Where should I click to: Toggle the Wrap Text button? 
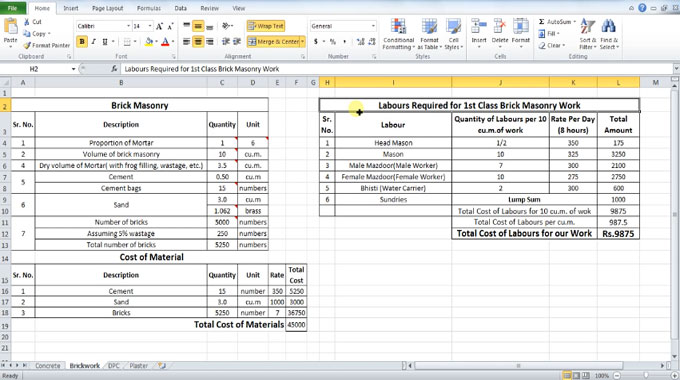[265, 26]
